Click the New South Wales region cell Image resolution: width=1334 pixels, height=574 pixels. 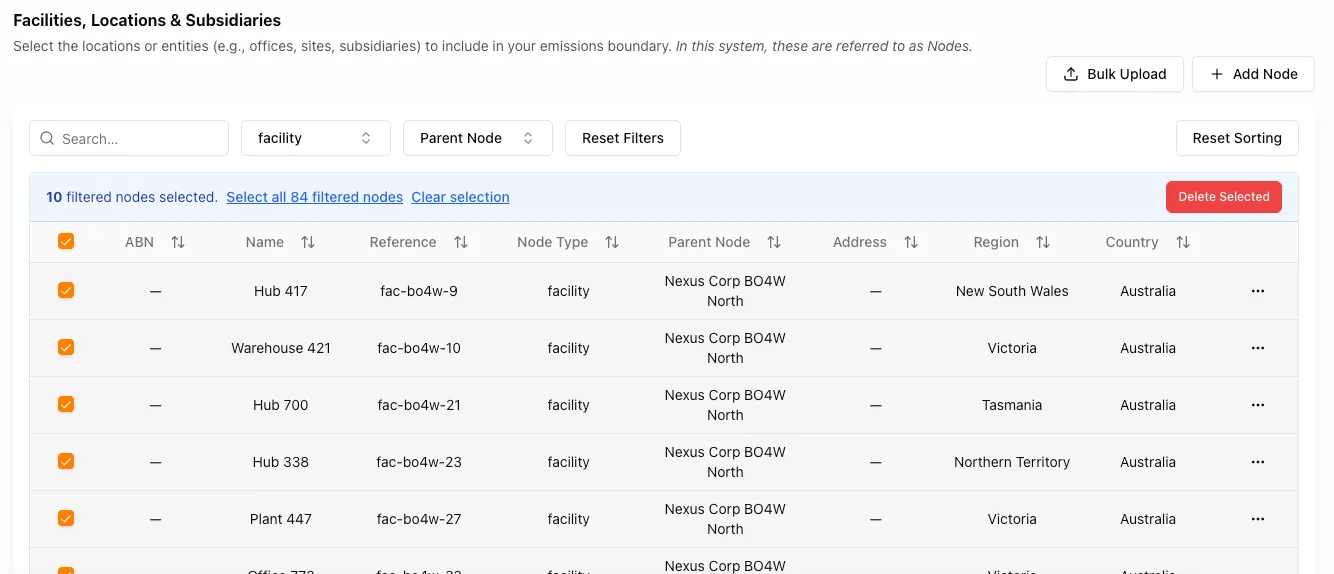(1012, 291)
